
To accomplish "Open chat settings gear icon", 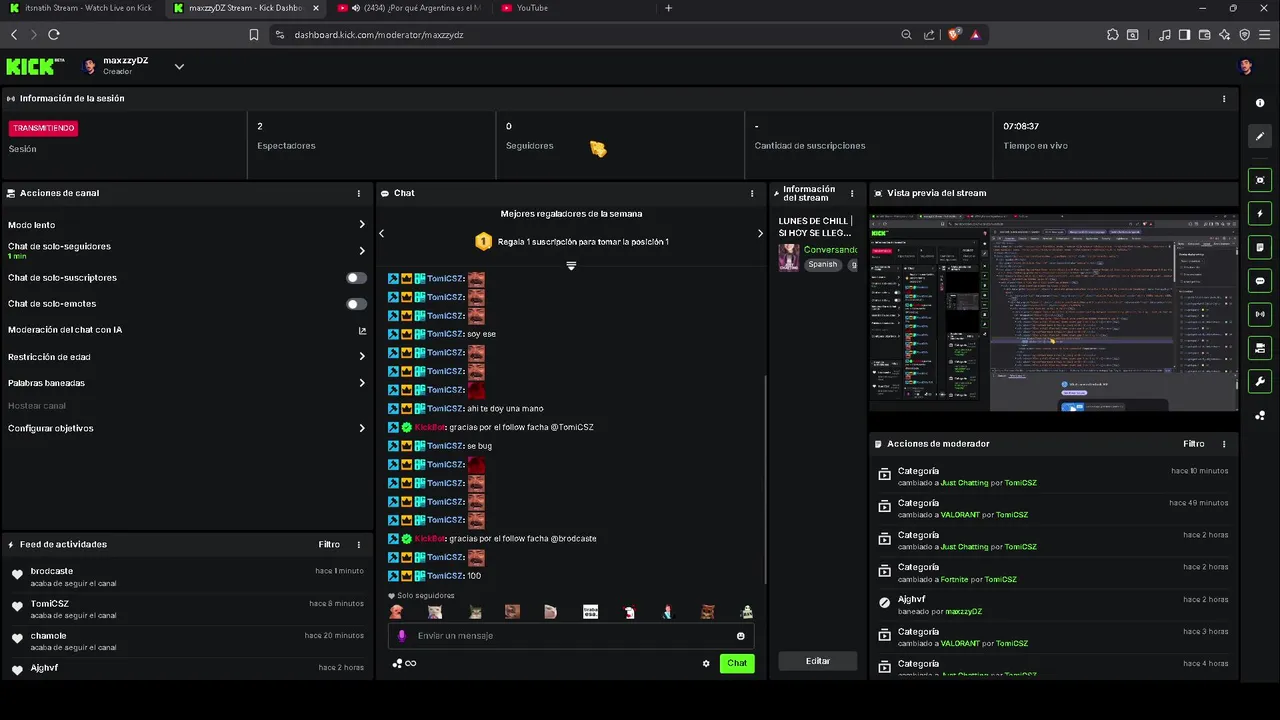I will pos(706,663).
